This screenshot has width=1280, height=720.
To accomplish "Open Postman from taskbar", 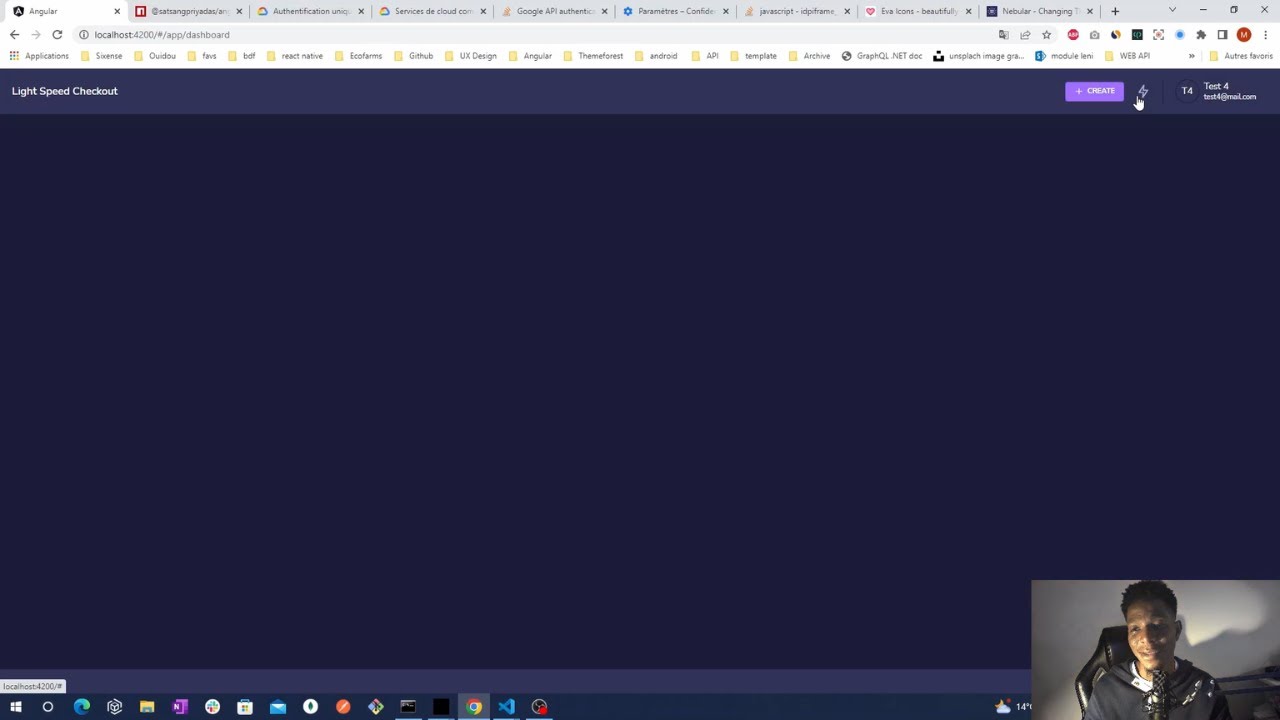I will (x=343, y=707).
